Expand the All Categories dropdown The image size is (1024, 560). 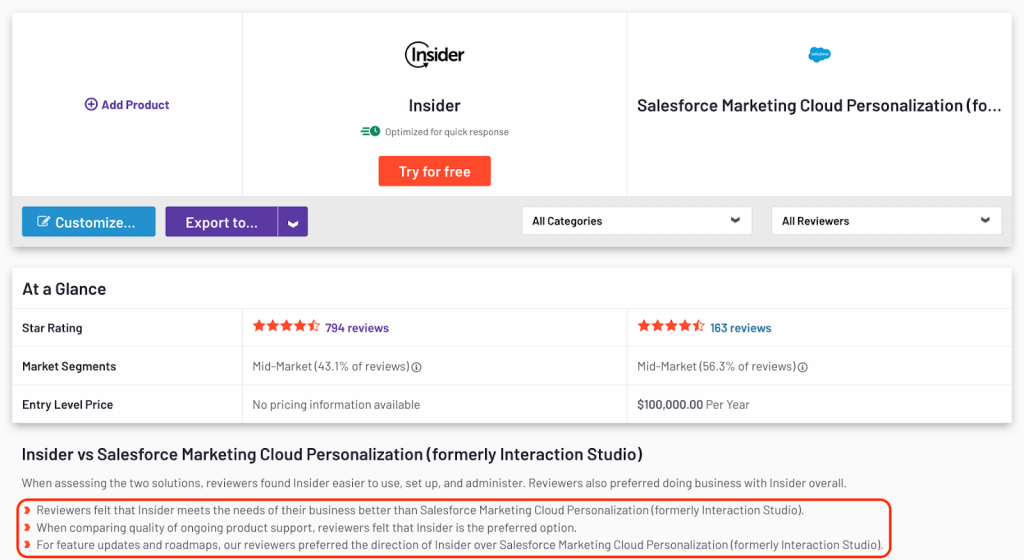coord(637,221)
